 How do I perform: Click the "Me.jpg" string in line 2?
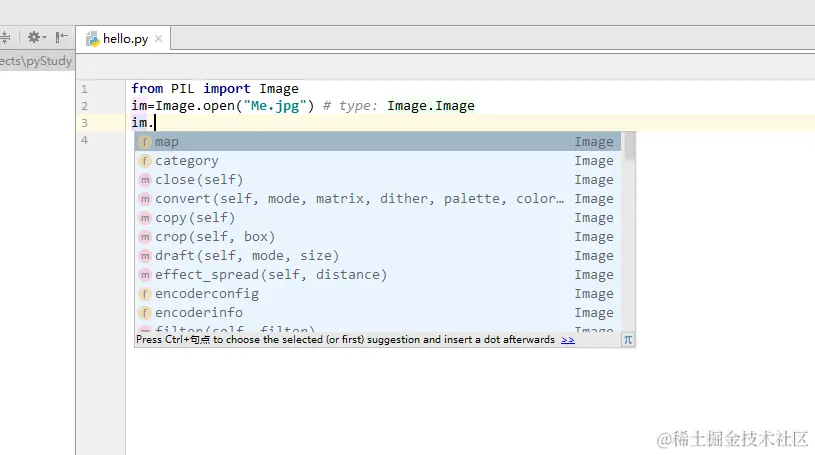[274, 106]
